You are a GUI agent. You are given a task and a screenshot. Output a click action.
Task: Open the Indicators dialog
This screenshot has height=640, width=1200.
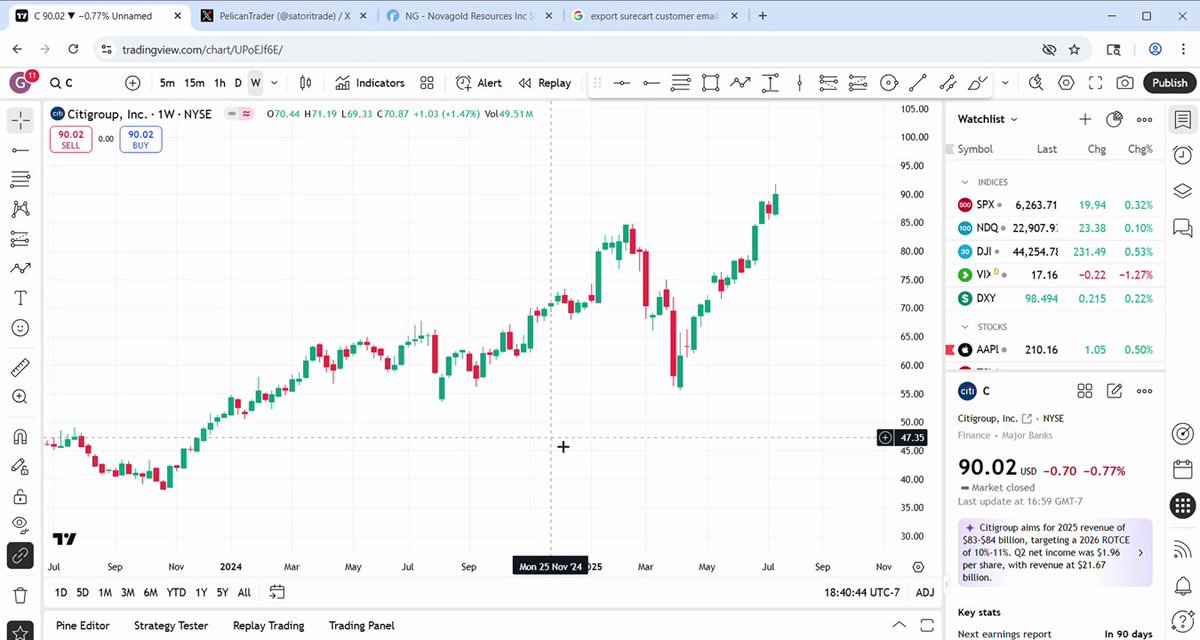click(x=370, y=83)
